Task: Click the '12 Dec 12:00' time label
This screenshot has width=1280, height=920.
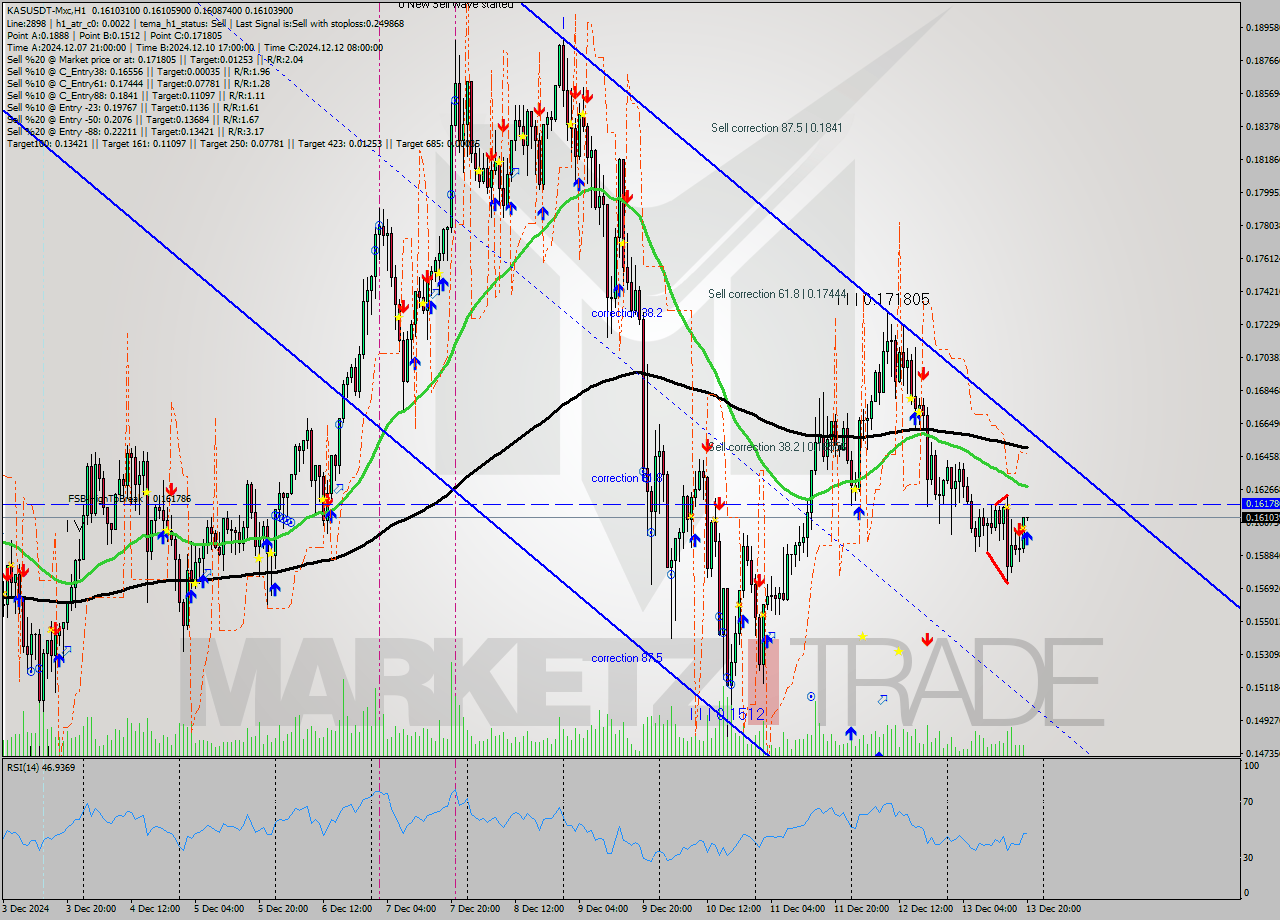Action: tap(925, 908)
